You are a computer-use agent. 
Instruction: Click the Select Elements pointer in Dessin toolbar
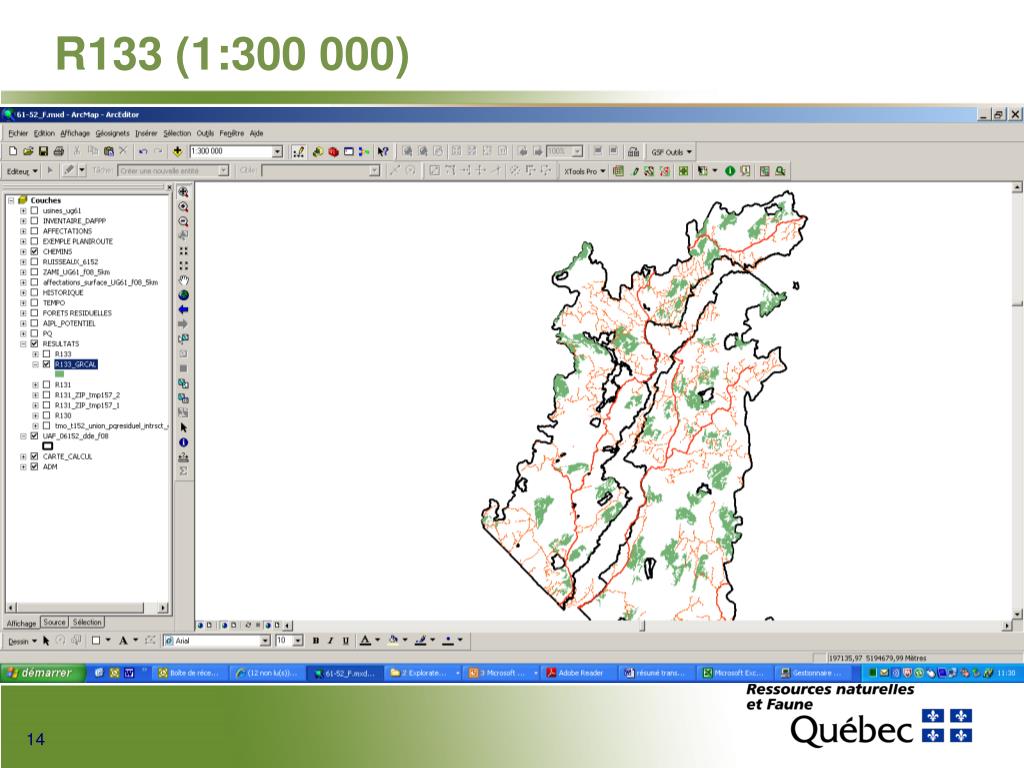[x=46, y=641]
